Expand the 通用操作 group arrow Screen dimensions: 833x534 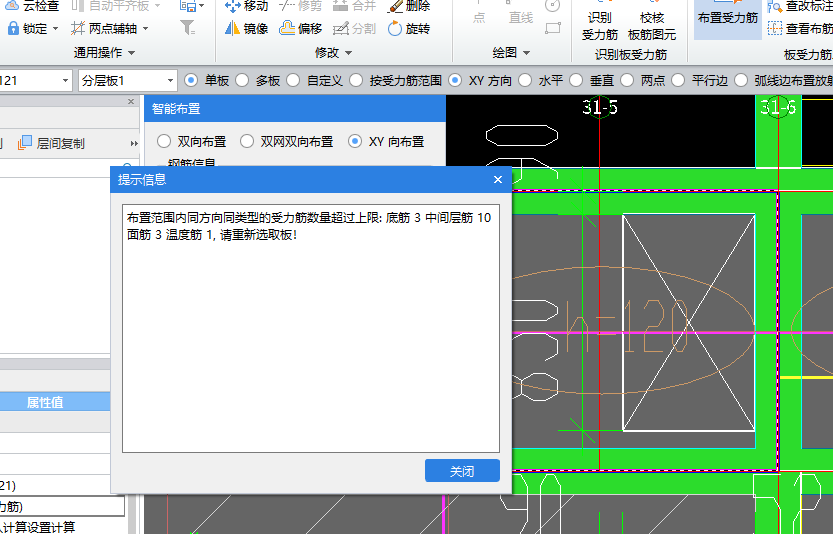(131, 53)
